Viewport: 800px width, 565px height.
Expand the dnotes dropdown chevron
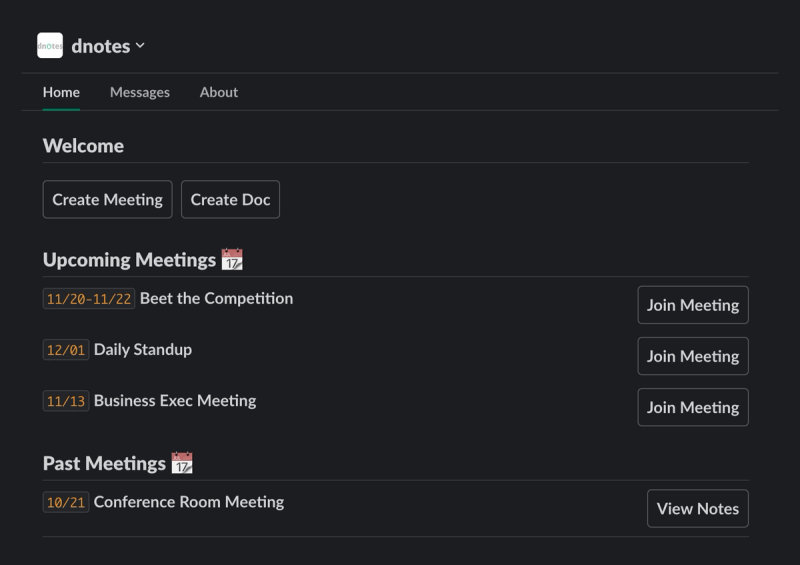[x=140, y=46]
